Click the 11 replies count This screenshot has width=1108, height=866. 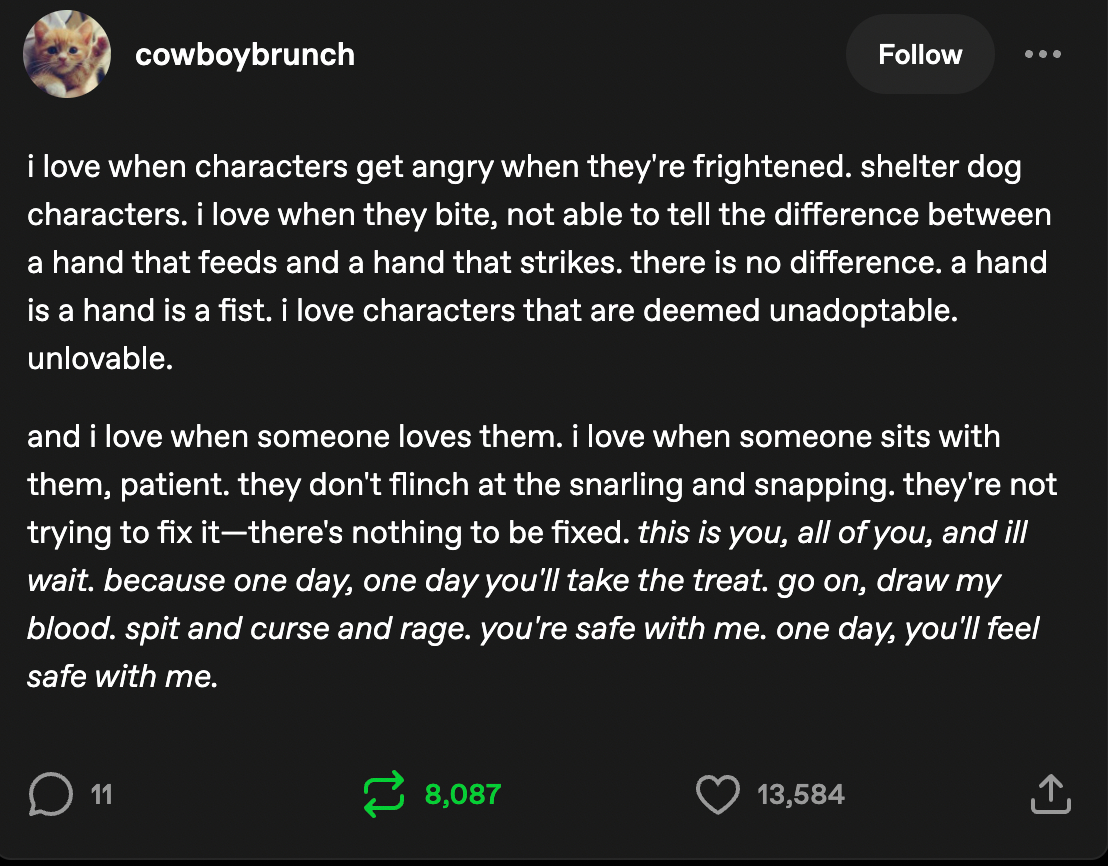coord(101,795)
